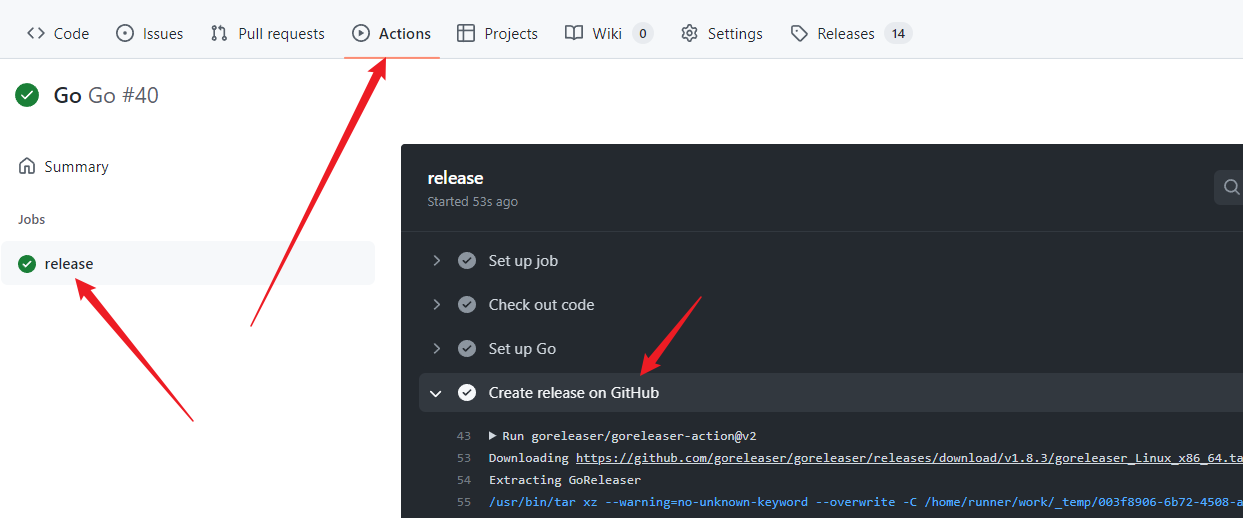Viewport: 1243px width, 518px height.
Task: Click the Code angle-brackets icon
Action: tap(36, 33)
